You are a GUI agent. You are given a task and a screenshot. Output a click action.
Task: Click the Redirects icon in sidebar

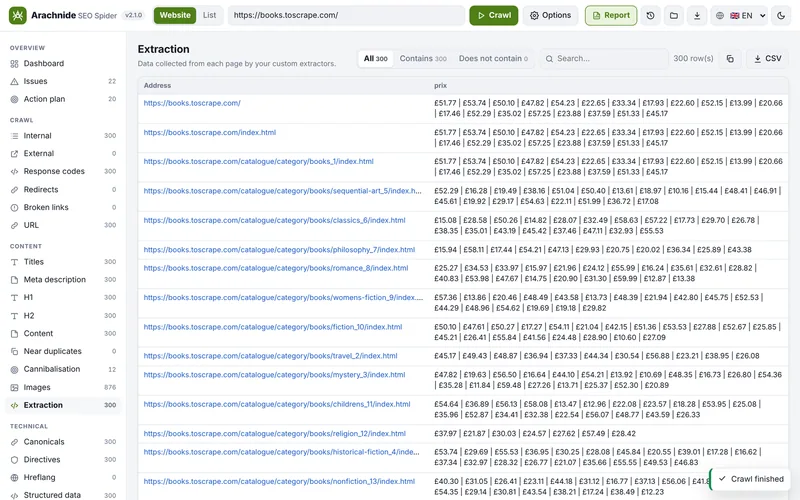(x=14, y=189)
